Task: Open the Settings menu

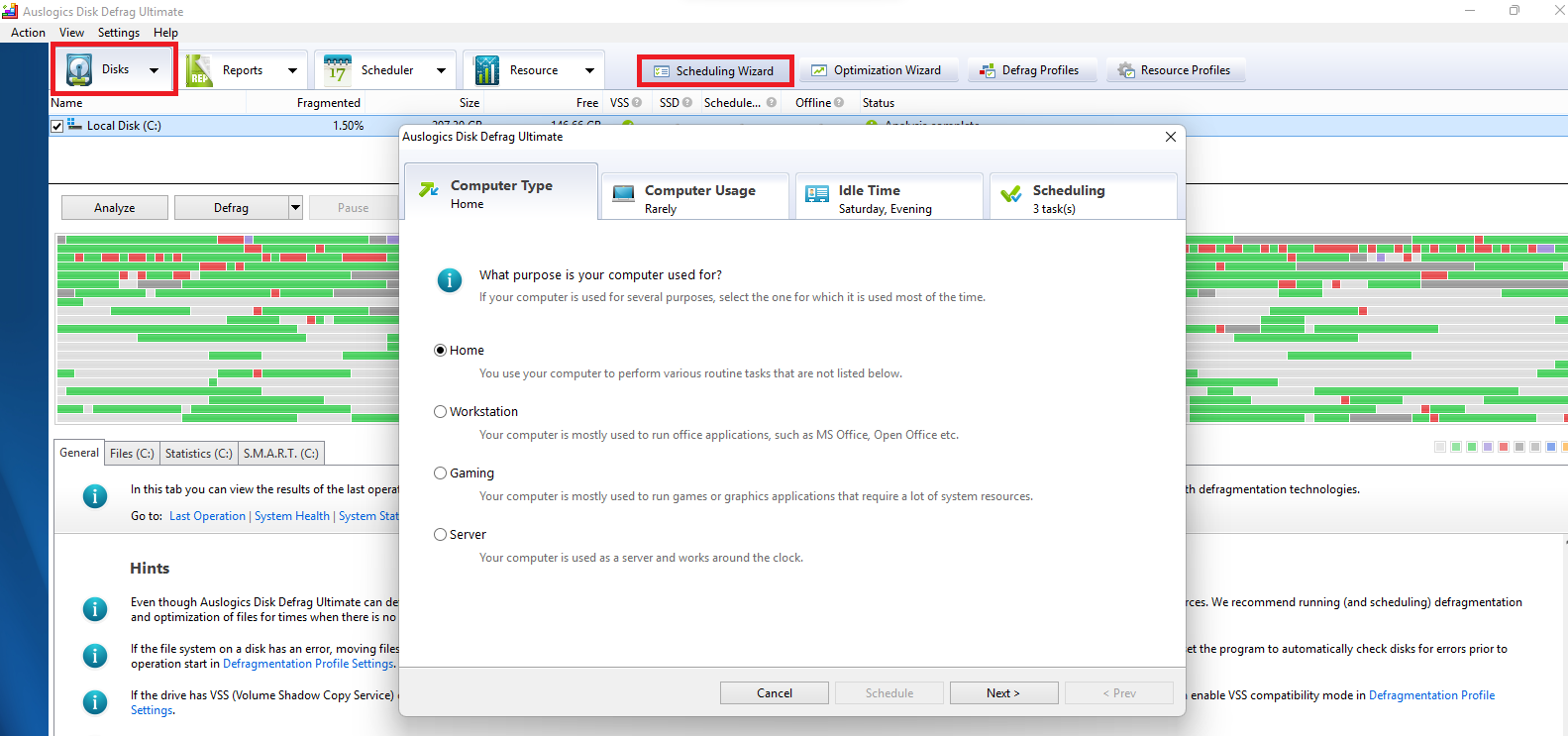Action: 118,33
